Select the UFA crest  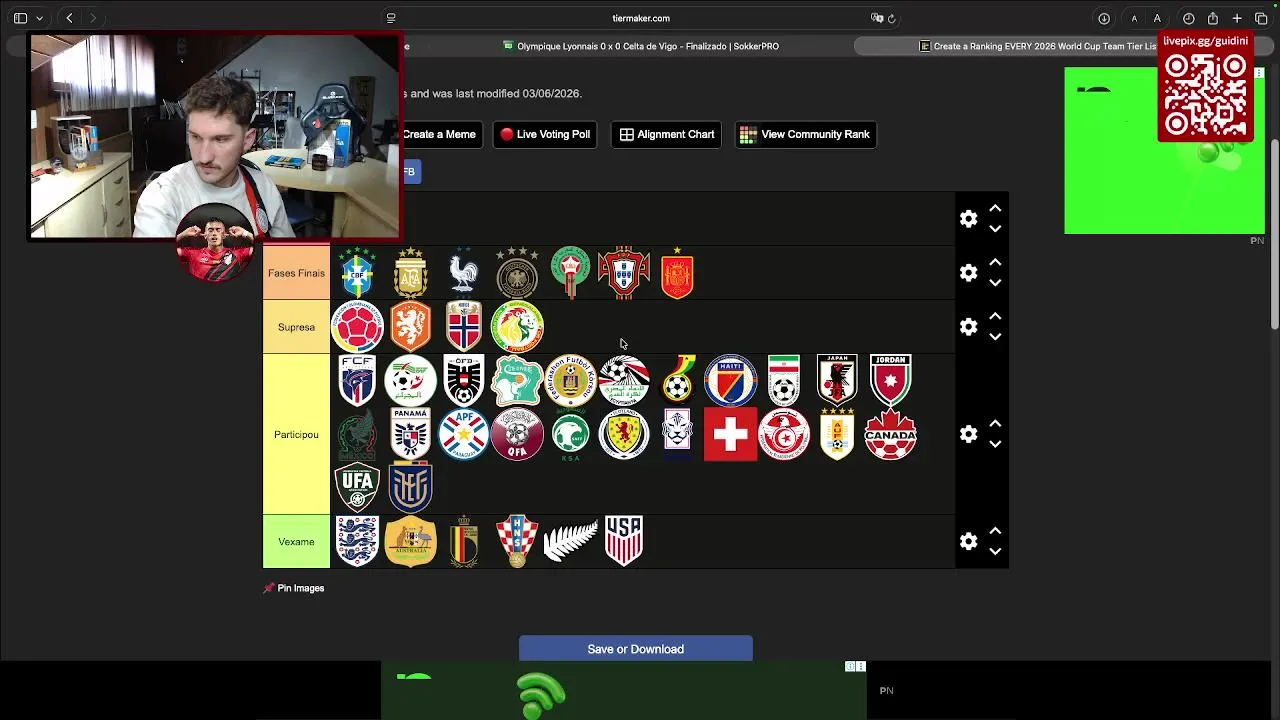point(357,487)
